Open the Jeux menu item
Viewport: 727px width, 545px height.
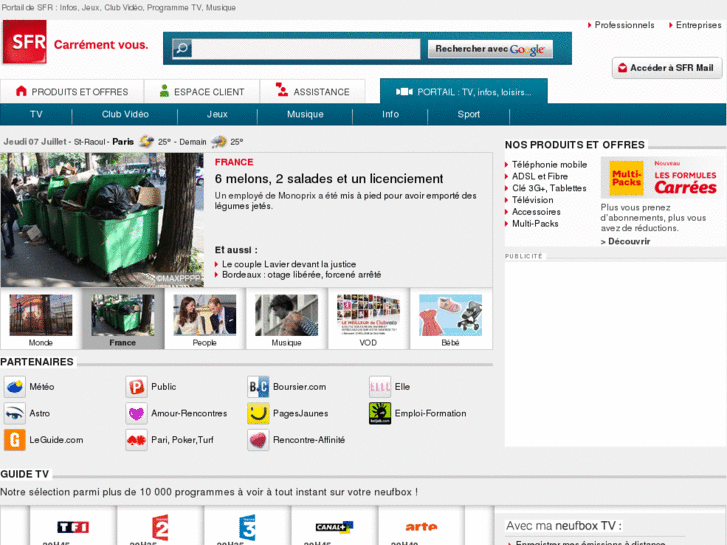click(217, 114)
